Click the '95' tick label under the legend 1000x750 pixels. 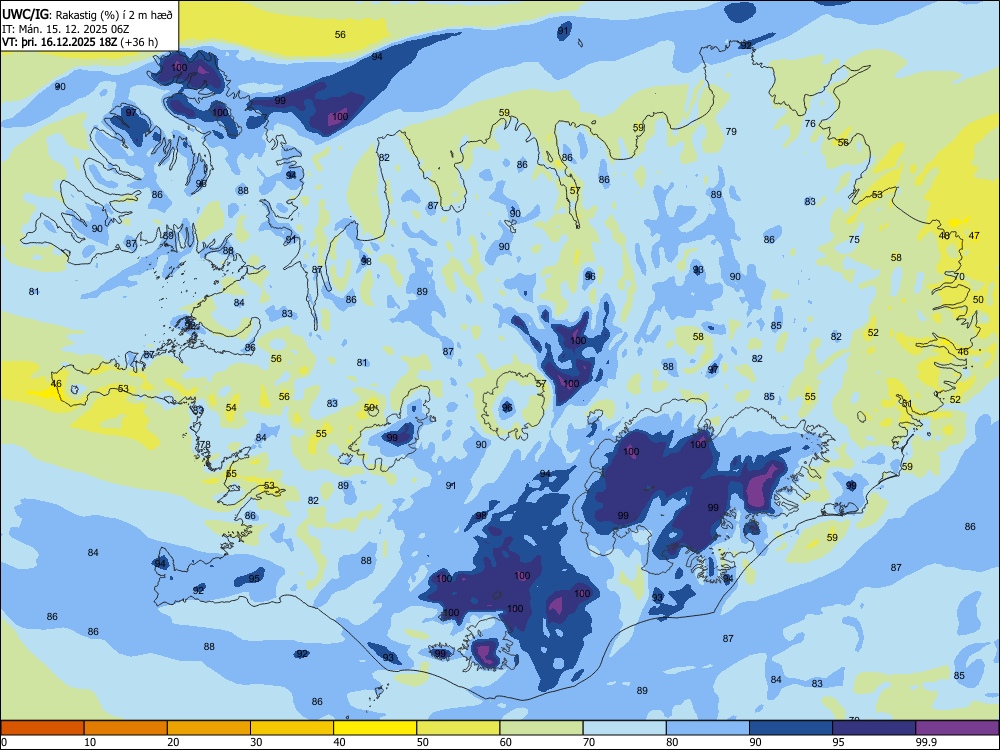pos(839,742)
